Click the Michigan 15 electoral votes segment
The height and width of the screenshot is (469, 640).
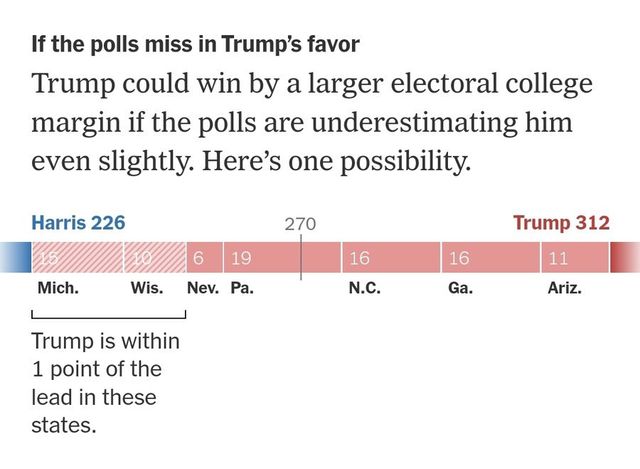pyautogui.click(x=78, y=258)
